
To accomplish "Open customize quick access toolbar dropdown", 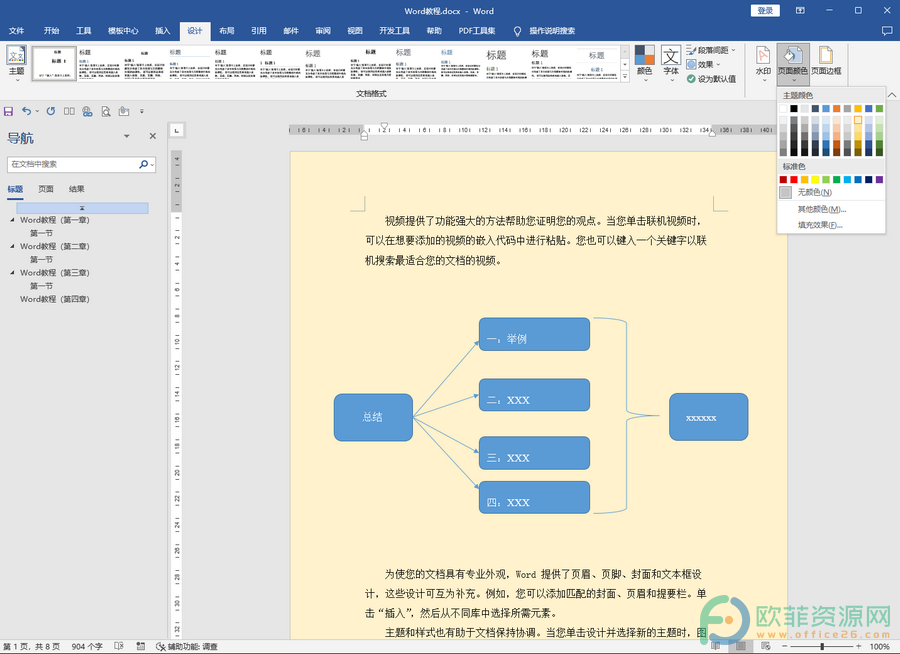I will (142, 111).
